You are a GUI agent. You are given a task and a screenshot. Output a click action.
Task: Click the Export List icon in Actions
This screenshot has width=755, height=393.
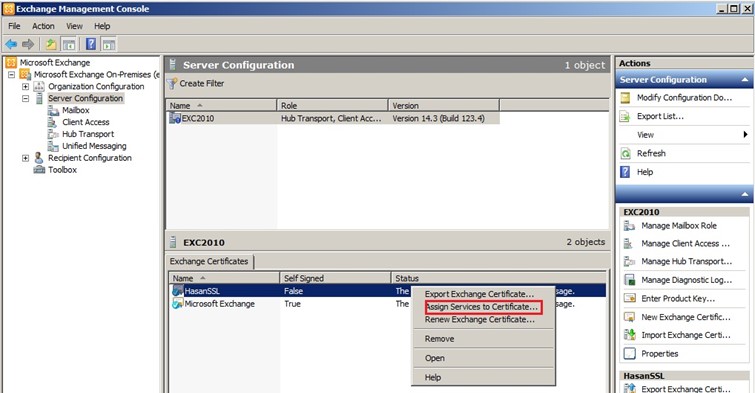coord(625,117)
